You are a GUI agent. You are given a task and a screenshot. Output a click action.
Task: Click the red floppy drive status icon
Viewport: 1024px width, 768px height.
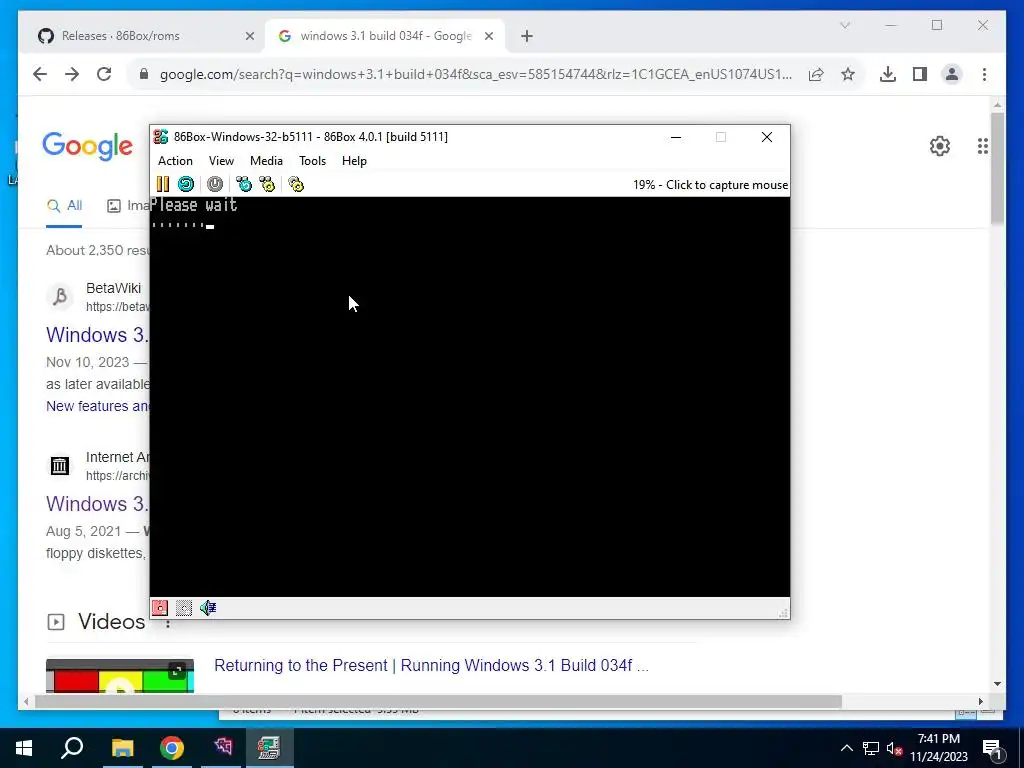160,608
